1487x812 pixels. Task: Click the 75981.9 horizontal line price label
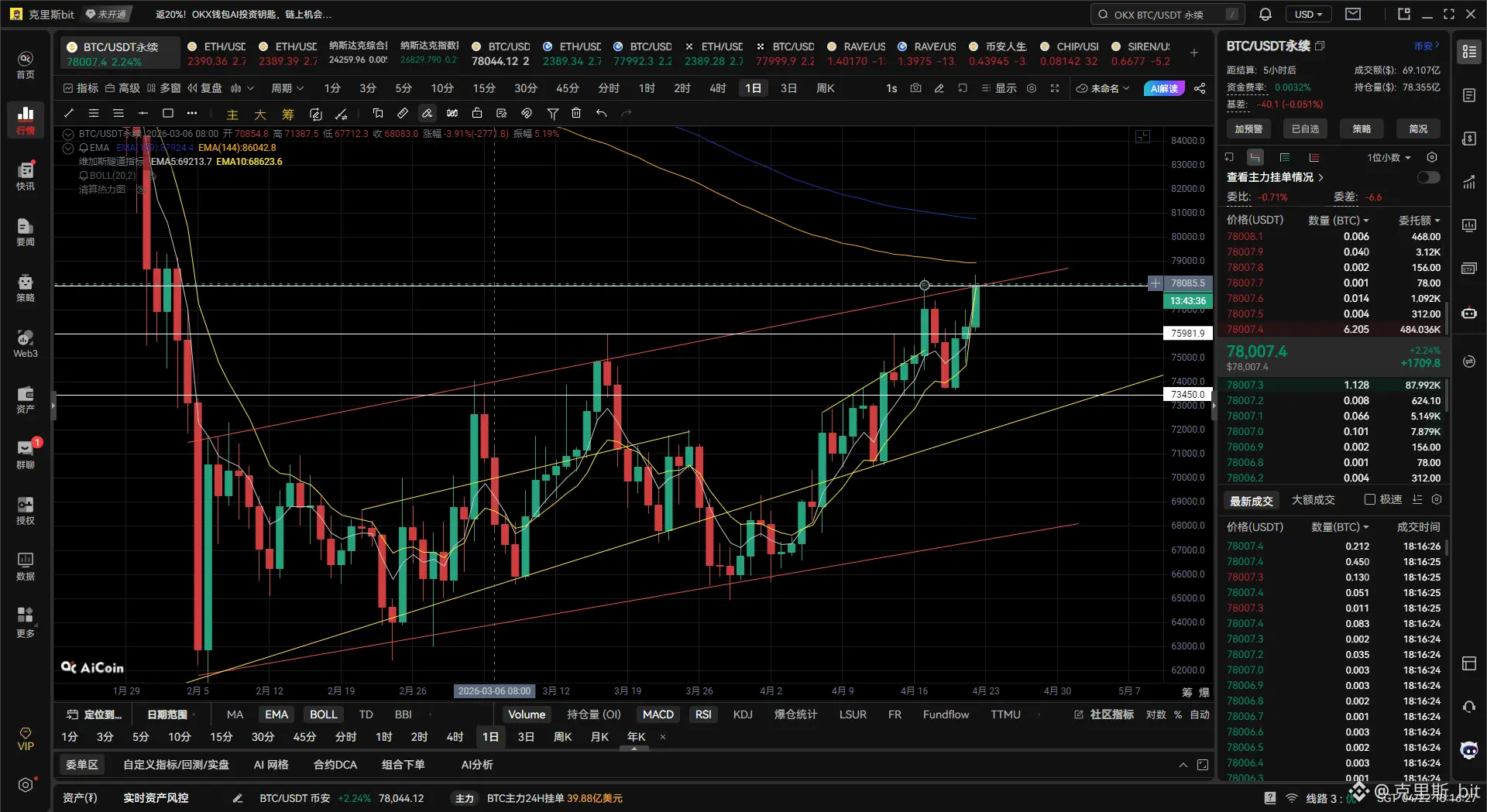[1188, 334]
